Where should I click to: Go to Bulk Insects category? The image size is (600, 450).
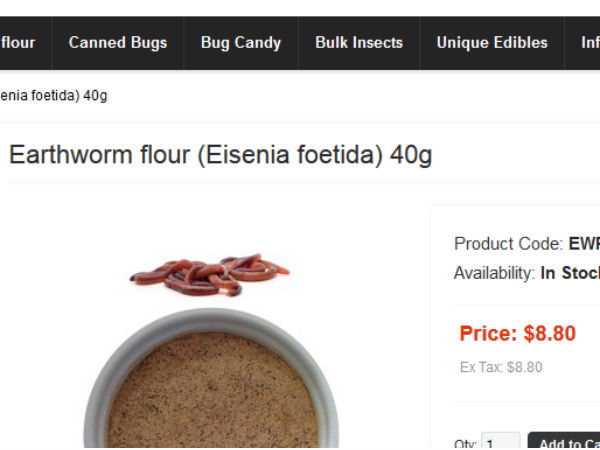(359, 43)
